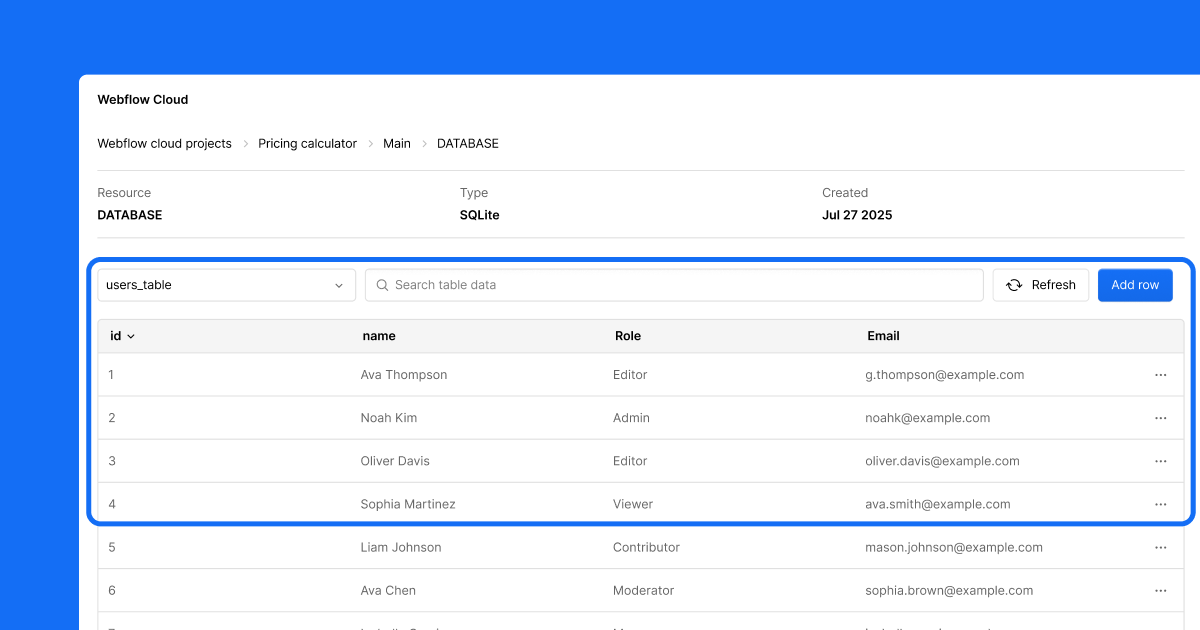Open actions menu for Oliver Davis row
1200x630 pixels.
(x=1160, y=461)
